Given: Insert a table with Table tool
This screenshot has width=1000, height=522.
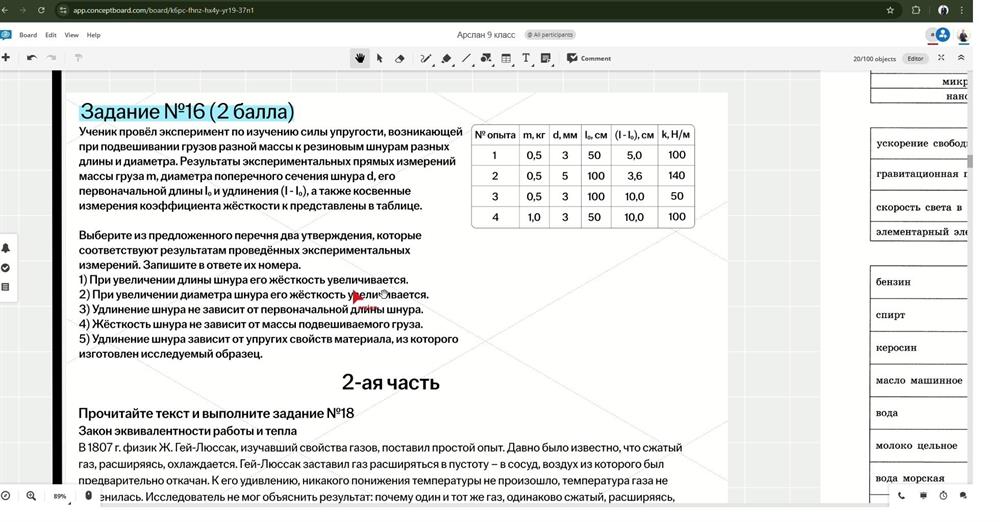Looking at the screenshot, I should [506, 58].
